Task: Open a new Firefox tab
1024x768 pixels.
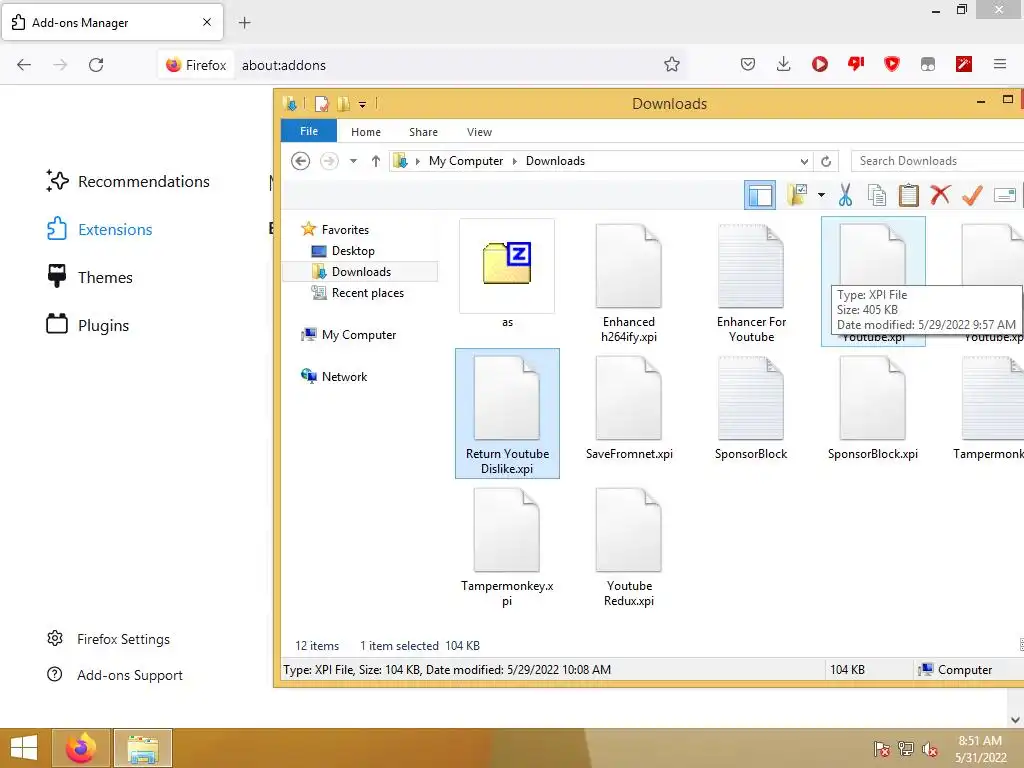Action: click(244, 23)
